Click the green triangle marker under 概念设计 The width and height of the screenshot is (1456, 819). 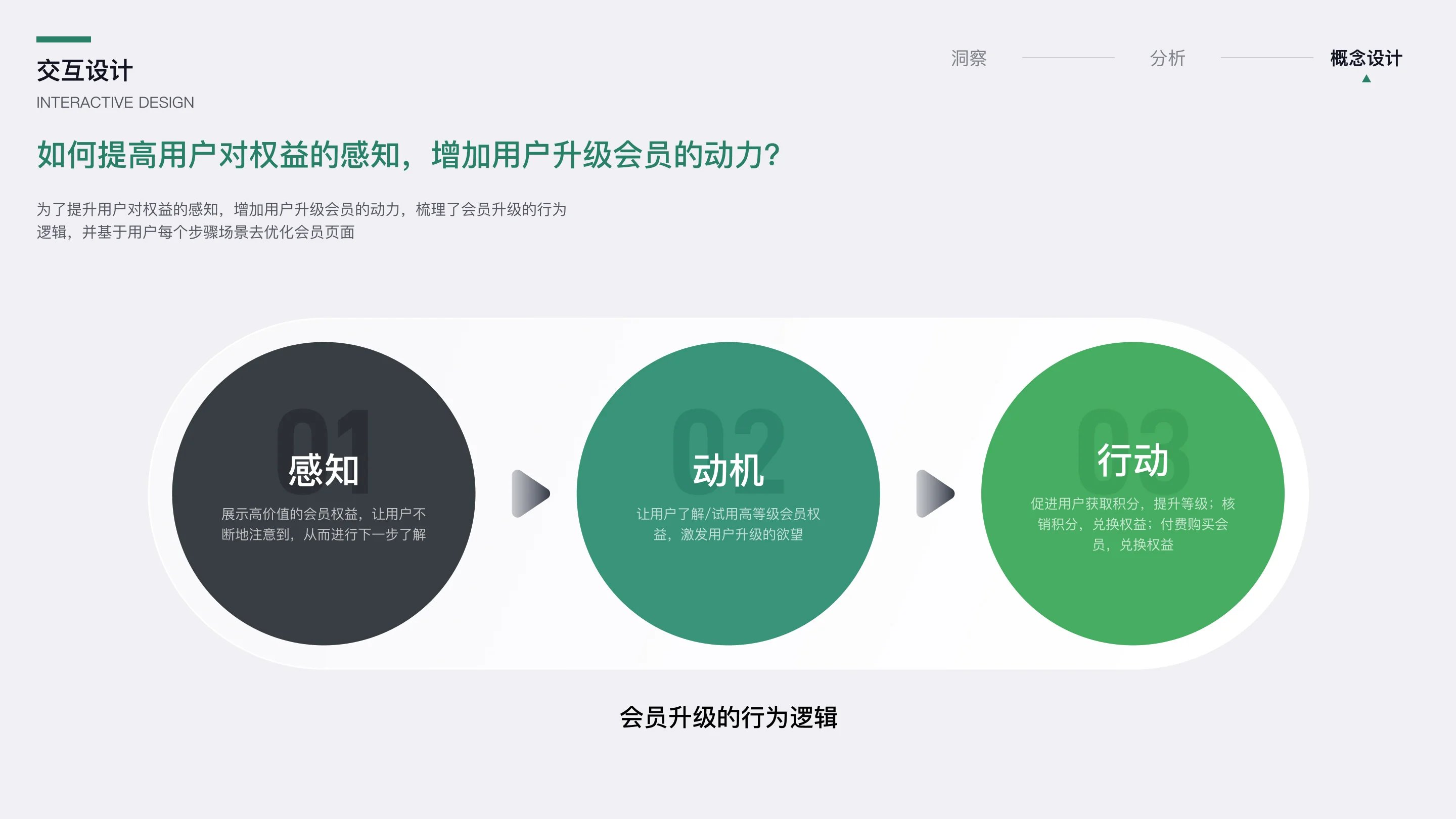tap(1366, 78)
